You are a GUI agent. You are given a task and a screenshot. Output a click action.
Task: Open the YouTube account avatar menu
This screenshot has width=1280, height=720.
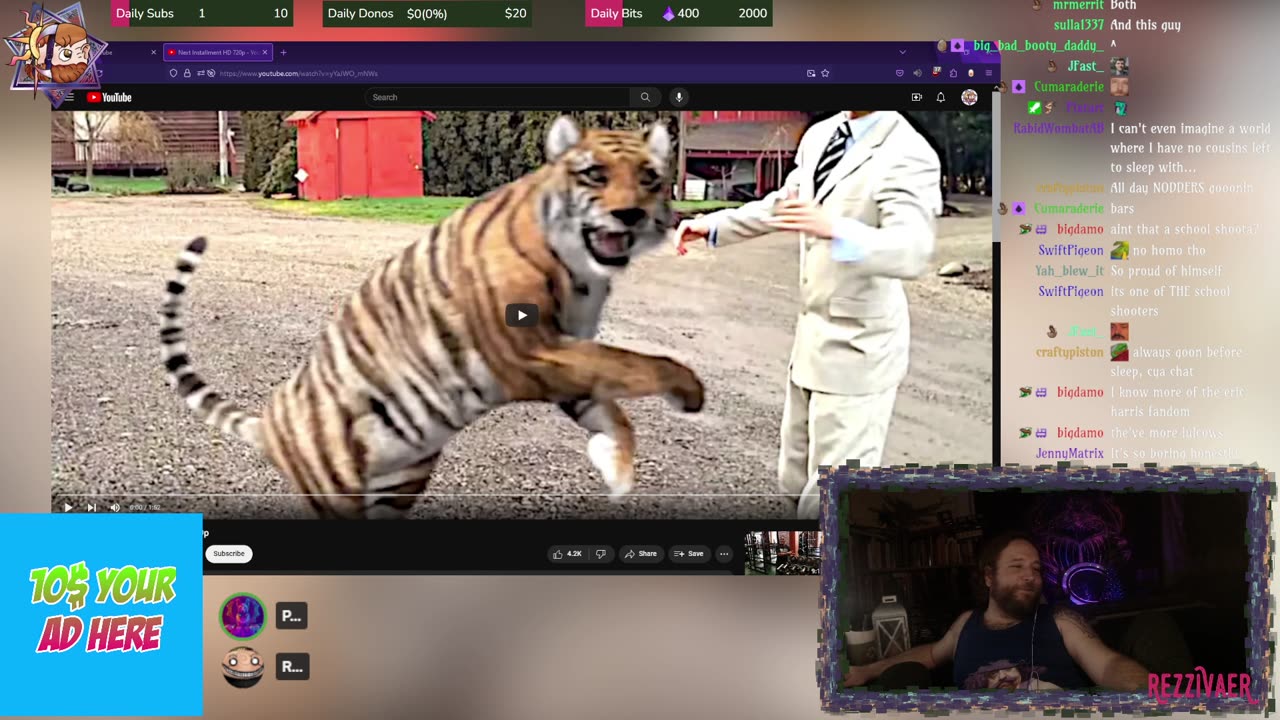pyautogui.click(x=969, y=97)
